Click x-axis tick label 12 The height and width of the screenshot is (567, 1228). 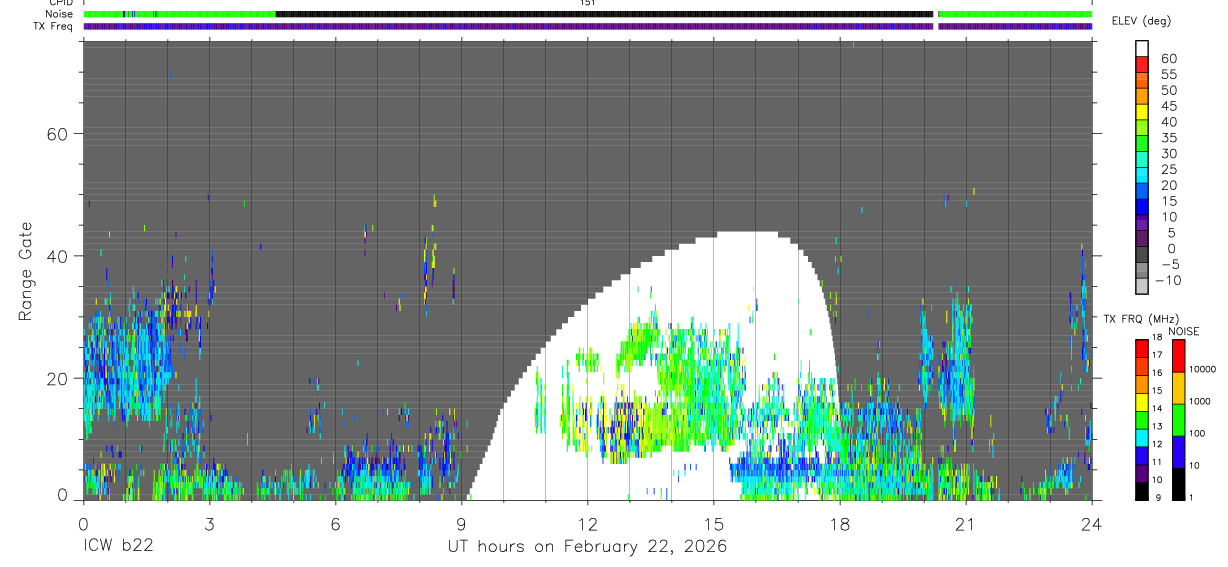pos(587,524)
